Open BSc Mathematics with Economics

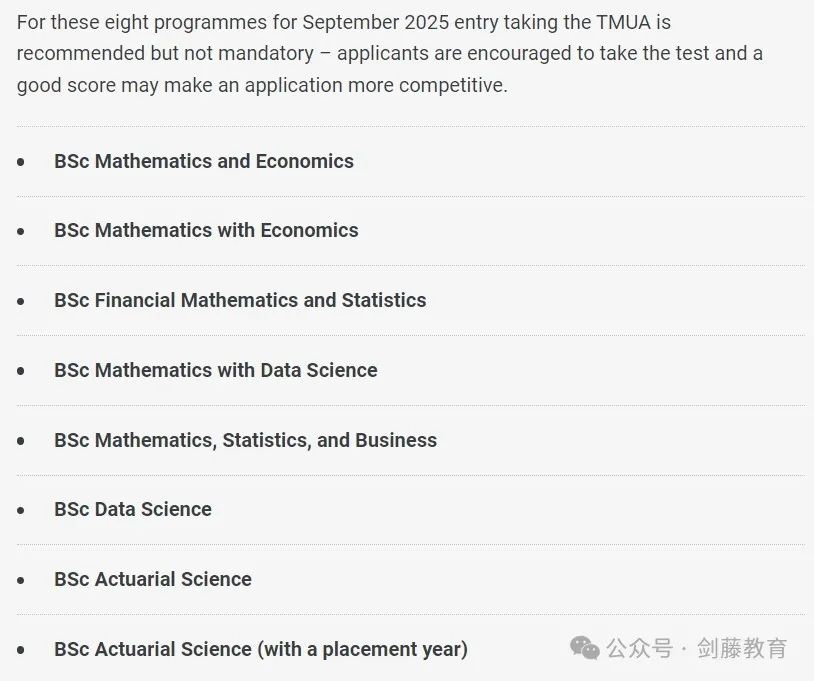tap(206, 230)
